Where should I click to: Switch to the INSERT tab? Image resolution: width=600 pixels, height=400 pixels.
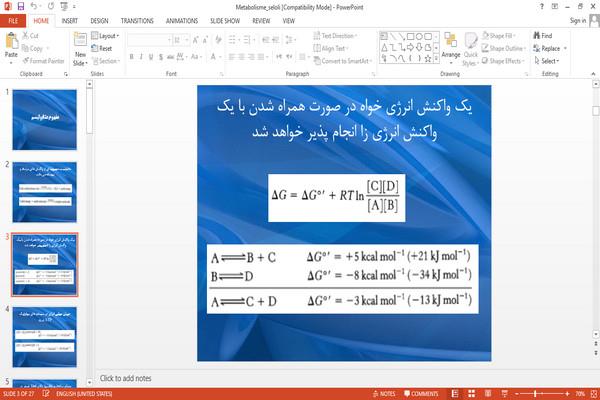pyautogui.click(x=70, y=21)
